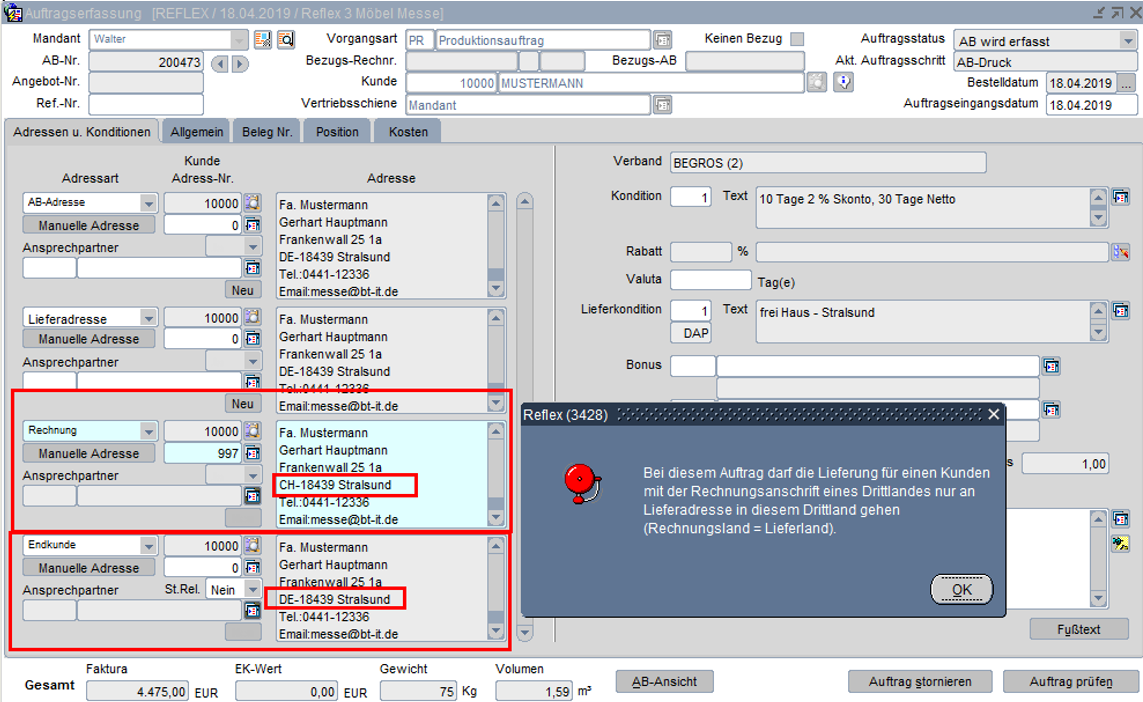
Task: Open the St.Rel. Nein dropdown
Action: click(252, 590)
